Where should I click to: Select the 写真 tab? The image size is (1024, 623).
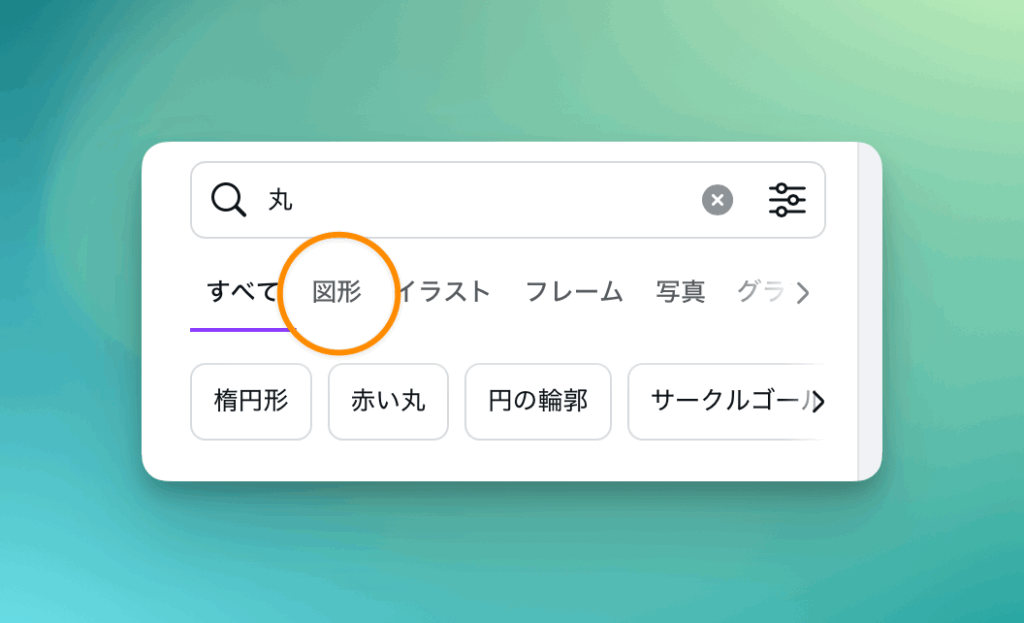(x=681, y=292)
